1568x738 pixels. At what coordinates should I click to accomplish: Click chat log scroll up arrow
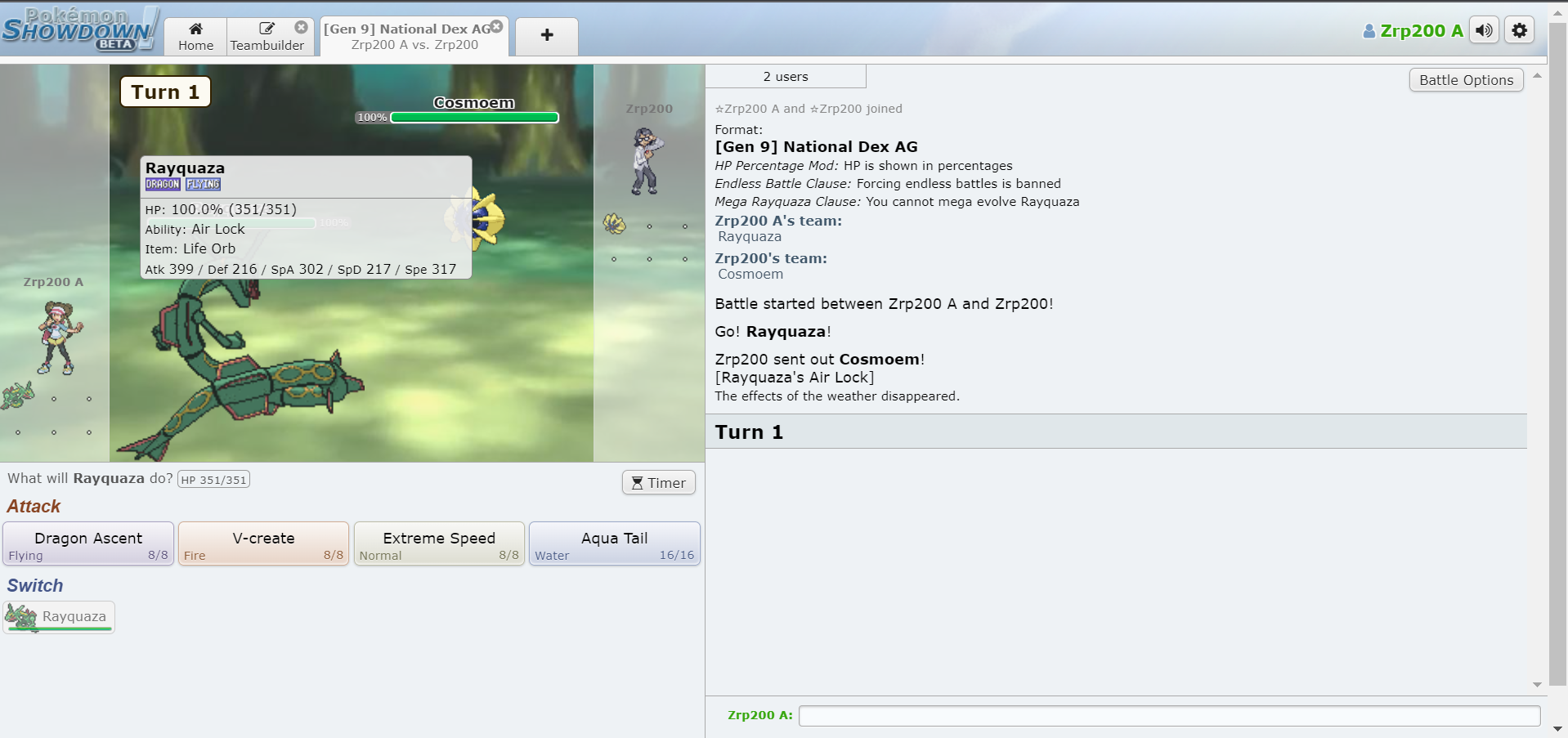pyautogui.click(x=1537, y=75)
